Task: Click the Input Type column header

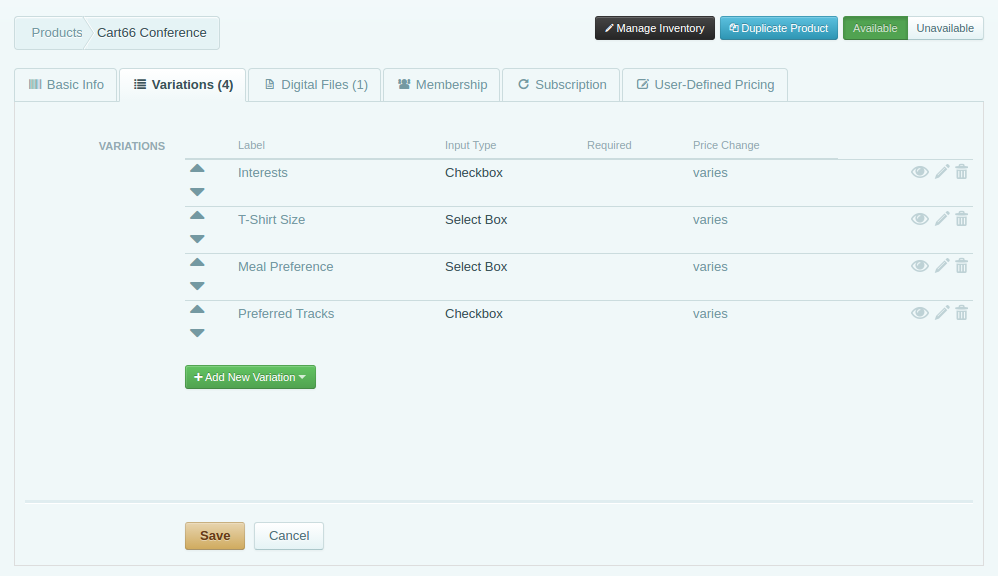Action: click(x=470, y=145)
